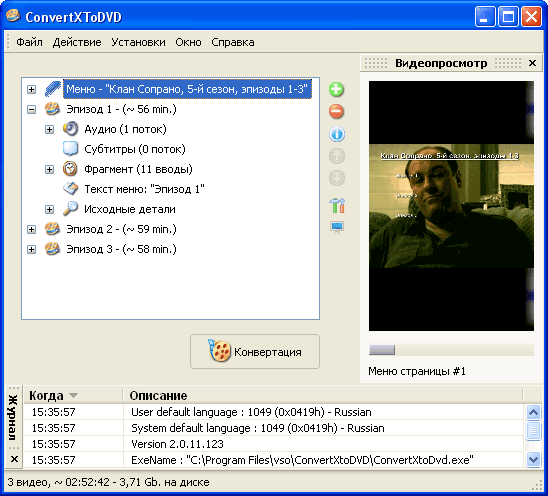Viewport: 548px width, 496px height.
Task: Open the Справка menu
Action: 233,42
